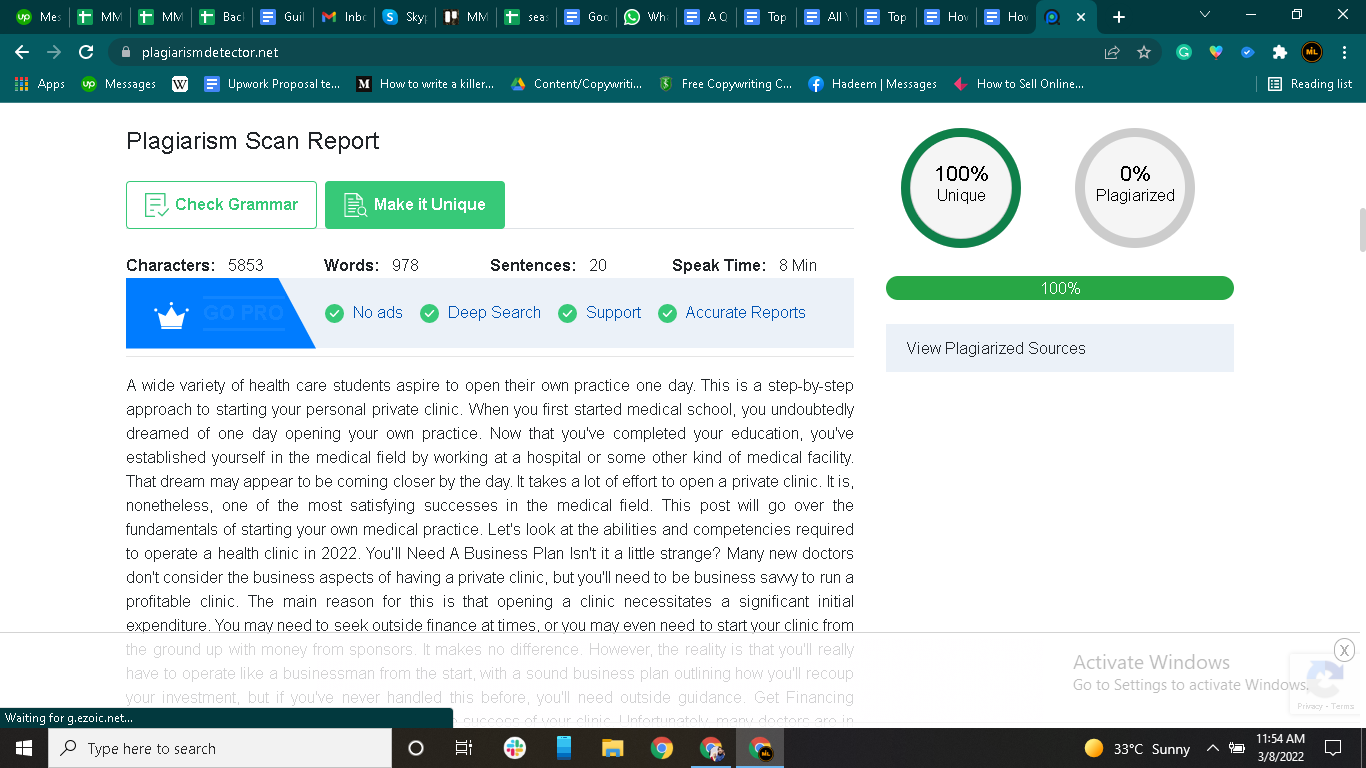Click the 100% Unique circle gauge
The image size is (1366, 768).
coord(961,187)
